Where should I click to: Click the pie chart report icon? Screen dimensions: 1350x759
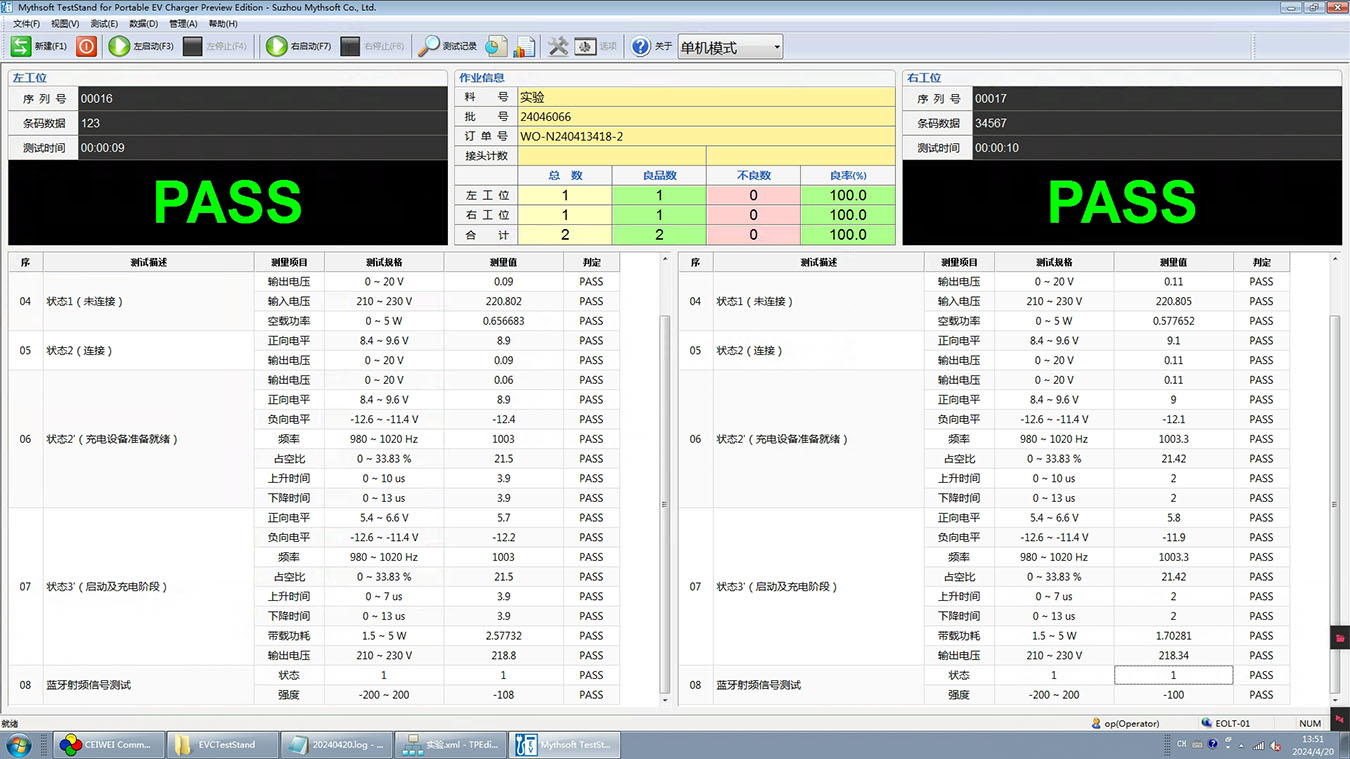coord(496,46)
